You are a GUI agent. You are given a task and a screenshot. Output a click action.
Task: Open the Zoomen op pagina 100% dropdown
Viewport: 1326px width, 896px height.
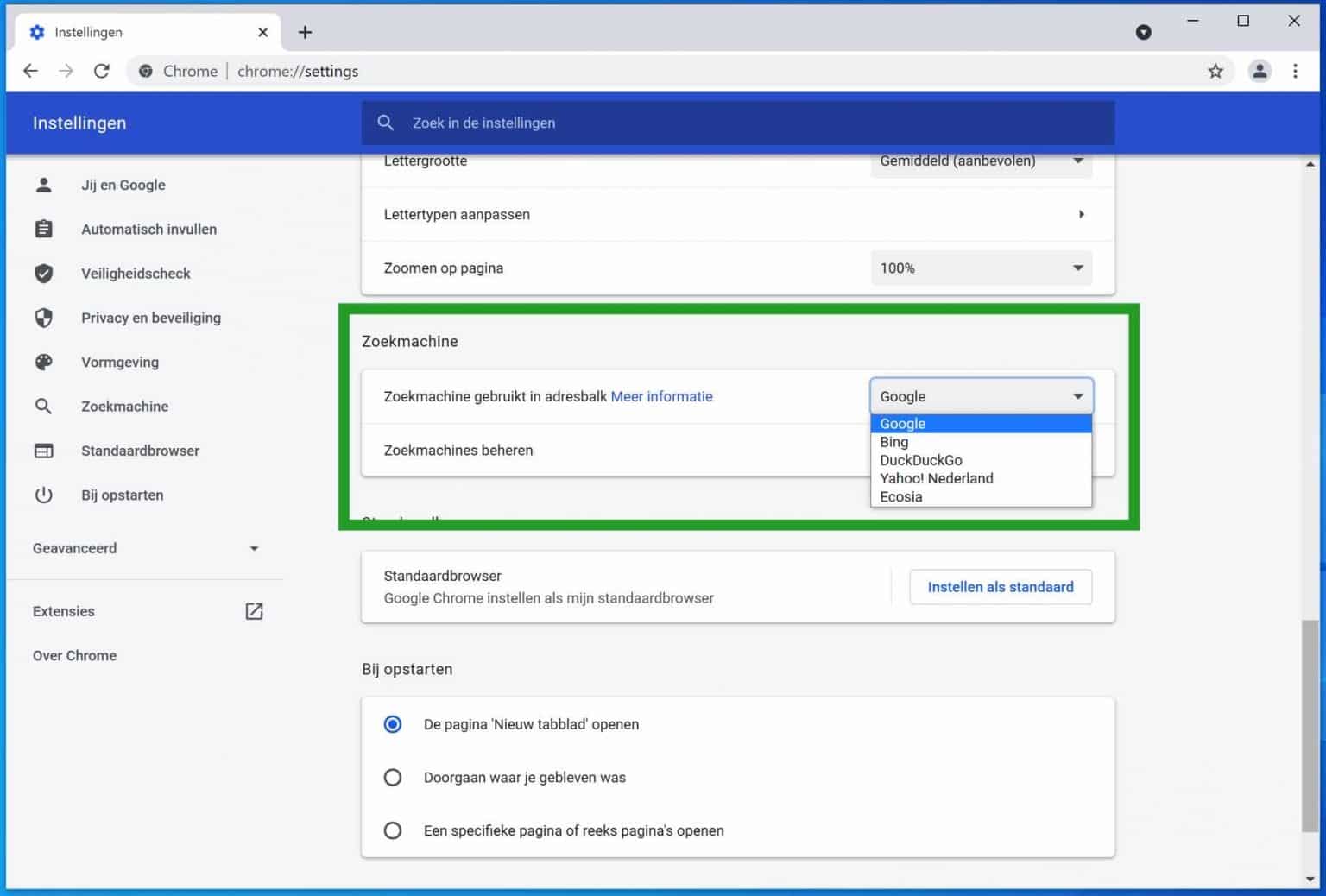pyautogui.click(x=982, y=268)
